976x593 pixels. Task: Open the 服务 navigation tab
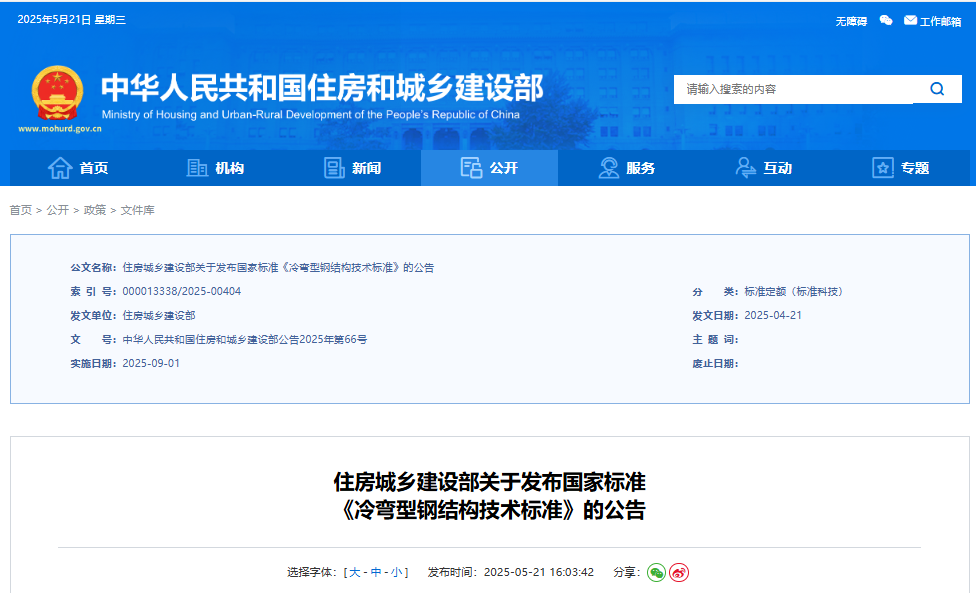[x=626, y=168]
